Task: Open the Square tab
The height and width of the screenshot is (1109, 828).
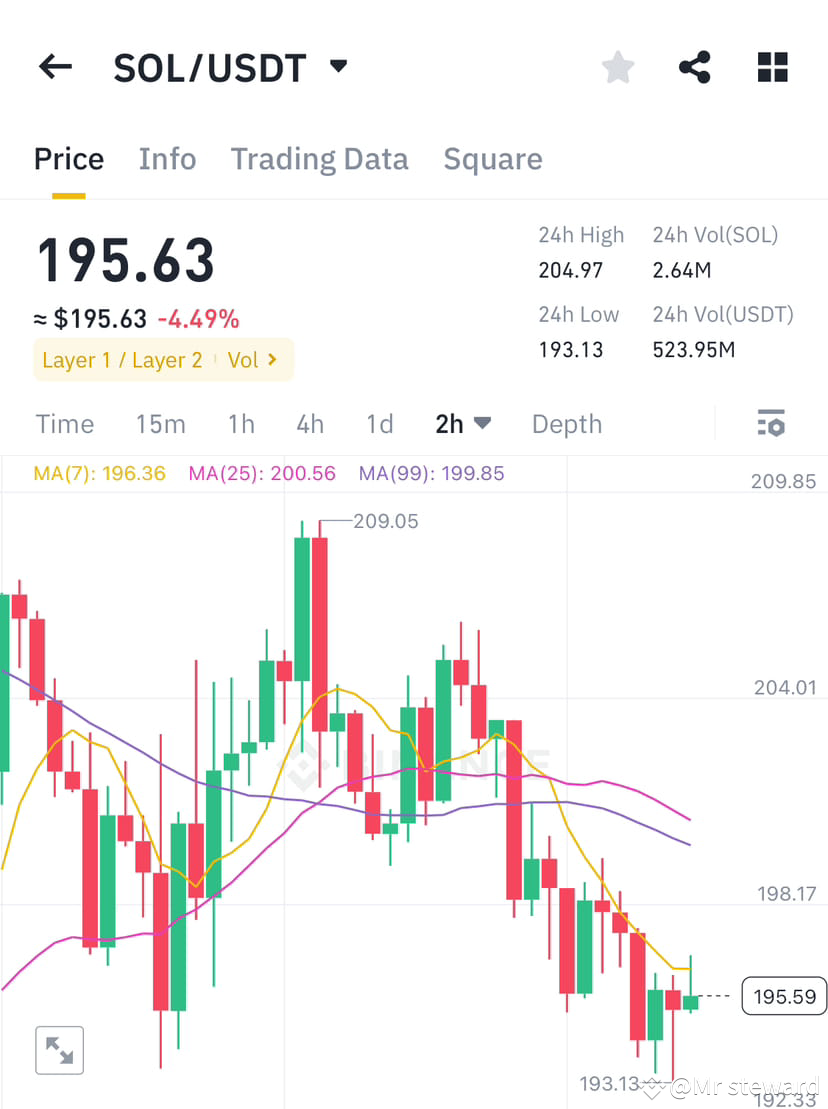Action: [x=492, y=158]
